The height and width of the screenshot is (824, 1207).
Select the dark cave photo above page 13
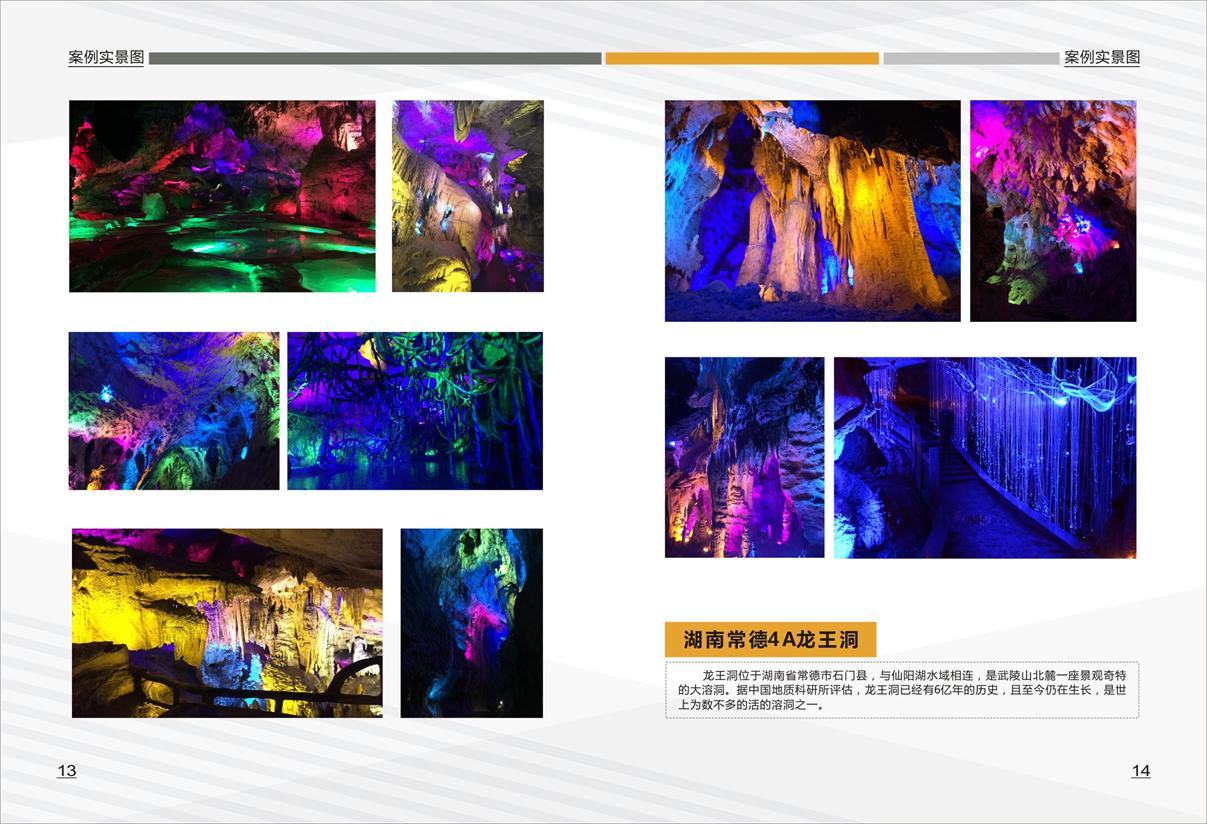pyautogui.click(x=472, y=623)
